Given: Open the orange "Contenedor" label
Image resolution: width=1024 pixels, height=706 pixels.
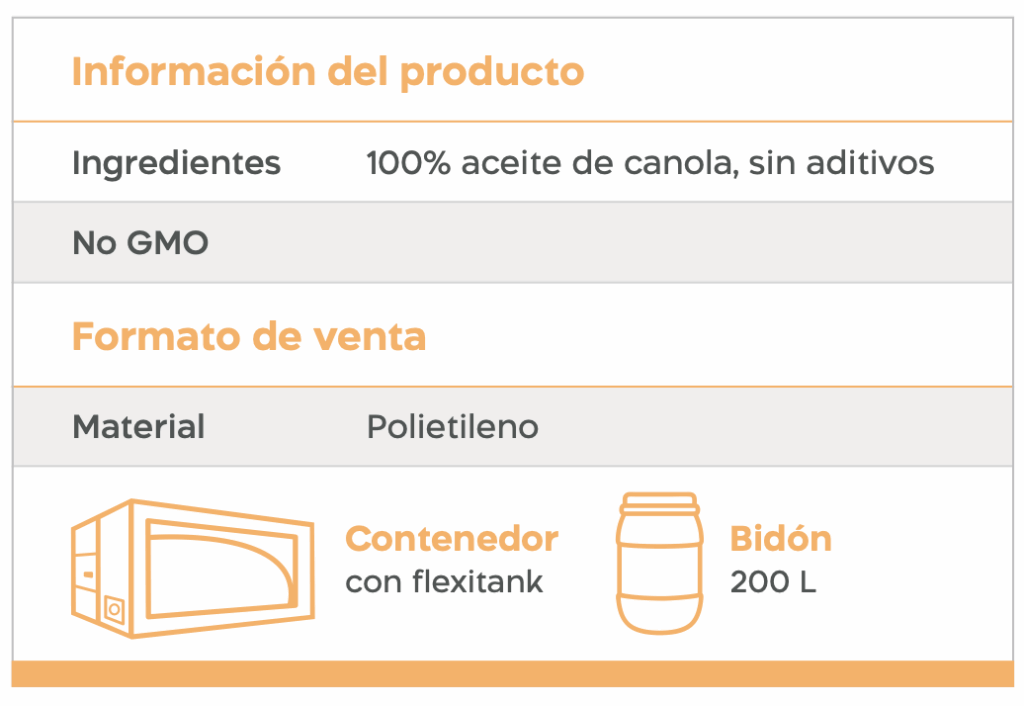Looking at the screenshot, I should (x=451, y=539).
